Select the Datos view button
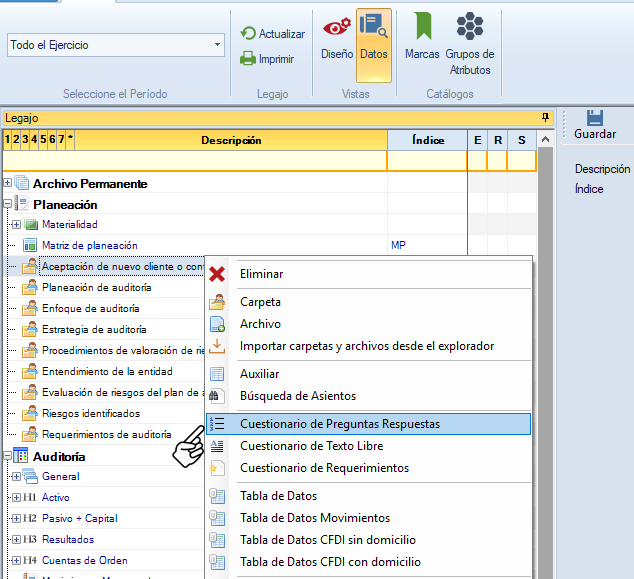 pos(374,38)
